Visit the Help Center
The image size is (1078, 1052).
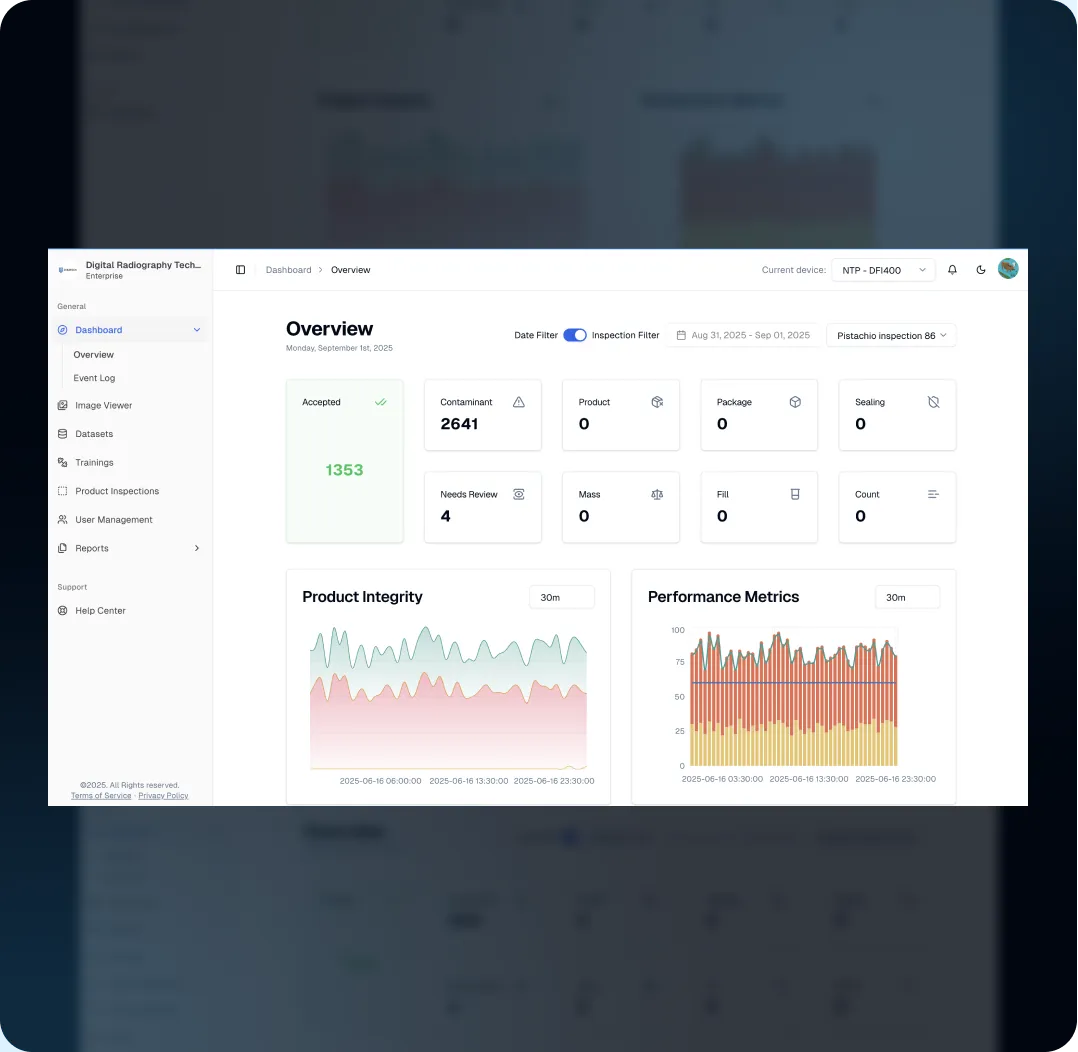100,610
